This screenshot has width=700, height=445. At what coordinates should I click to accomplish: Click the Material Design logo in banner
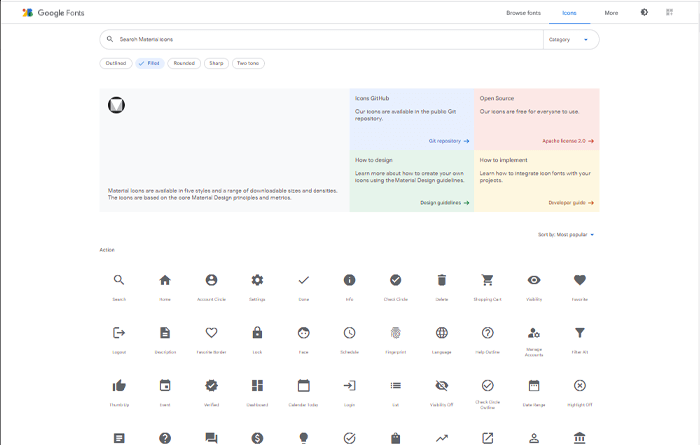tap(116, 105)
